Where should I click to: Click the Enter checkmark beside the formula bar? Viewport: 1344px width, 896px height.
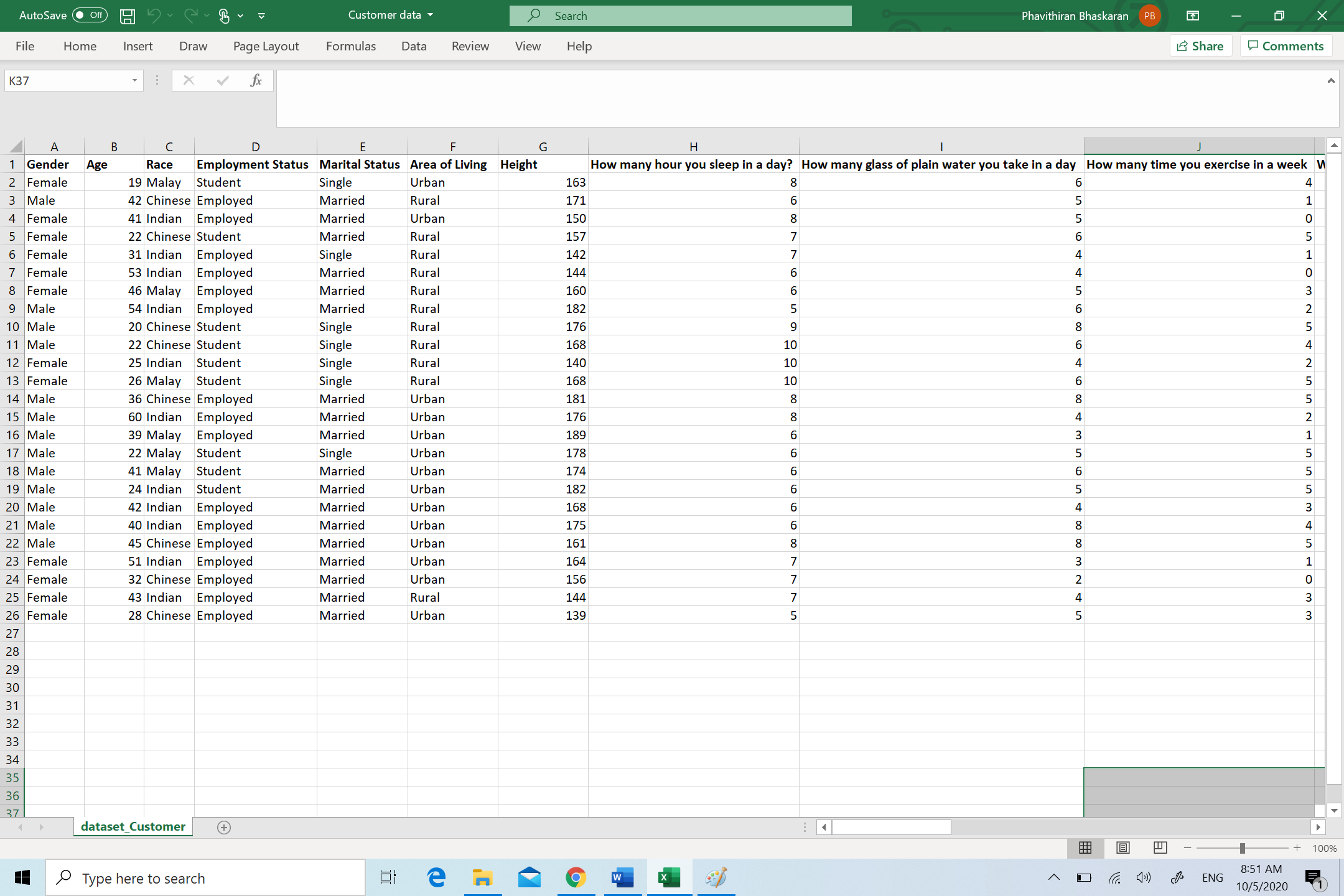[x=222, y=80]
